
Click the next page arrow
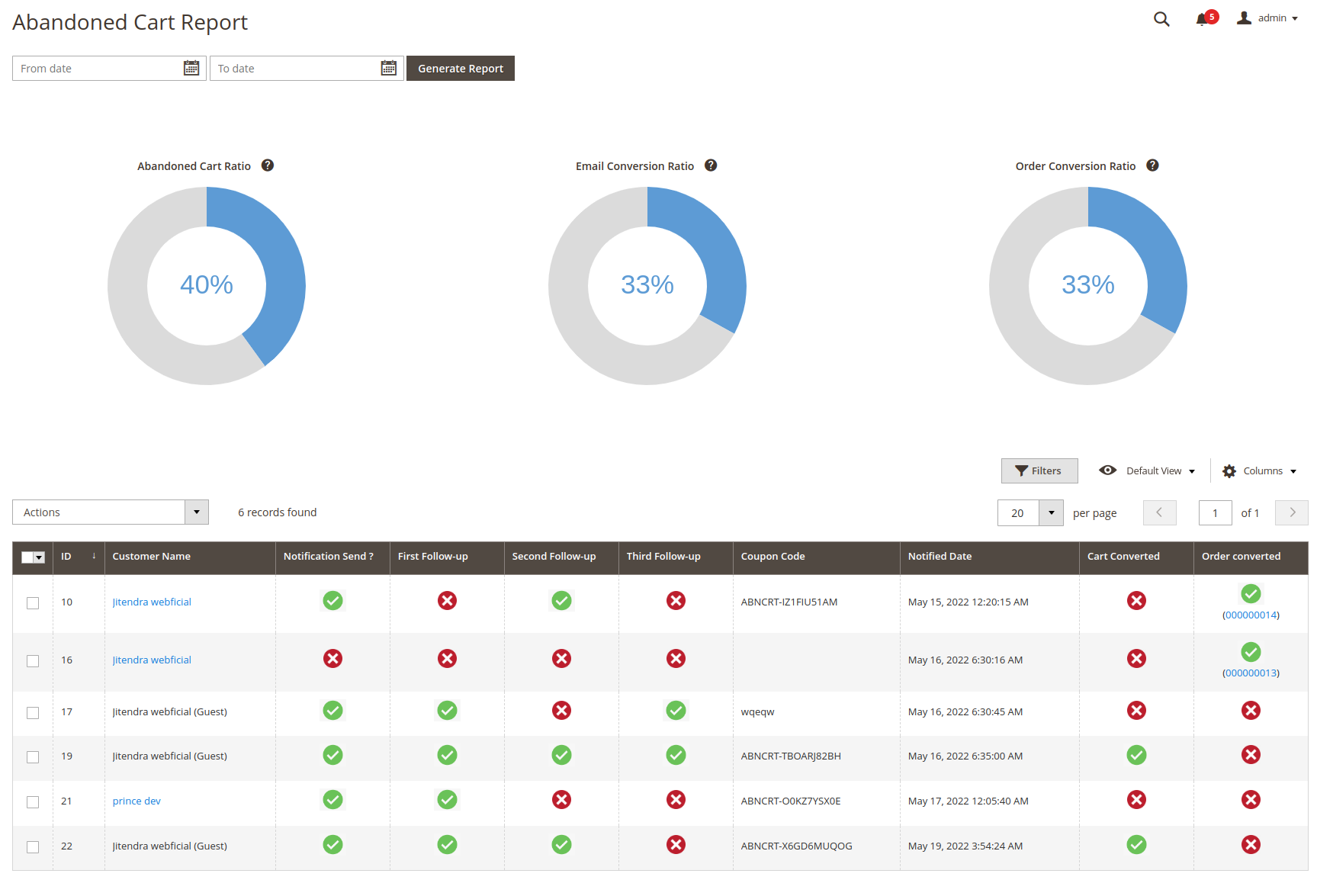click(1292, 513)
